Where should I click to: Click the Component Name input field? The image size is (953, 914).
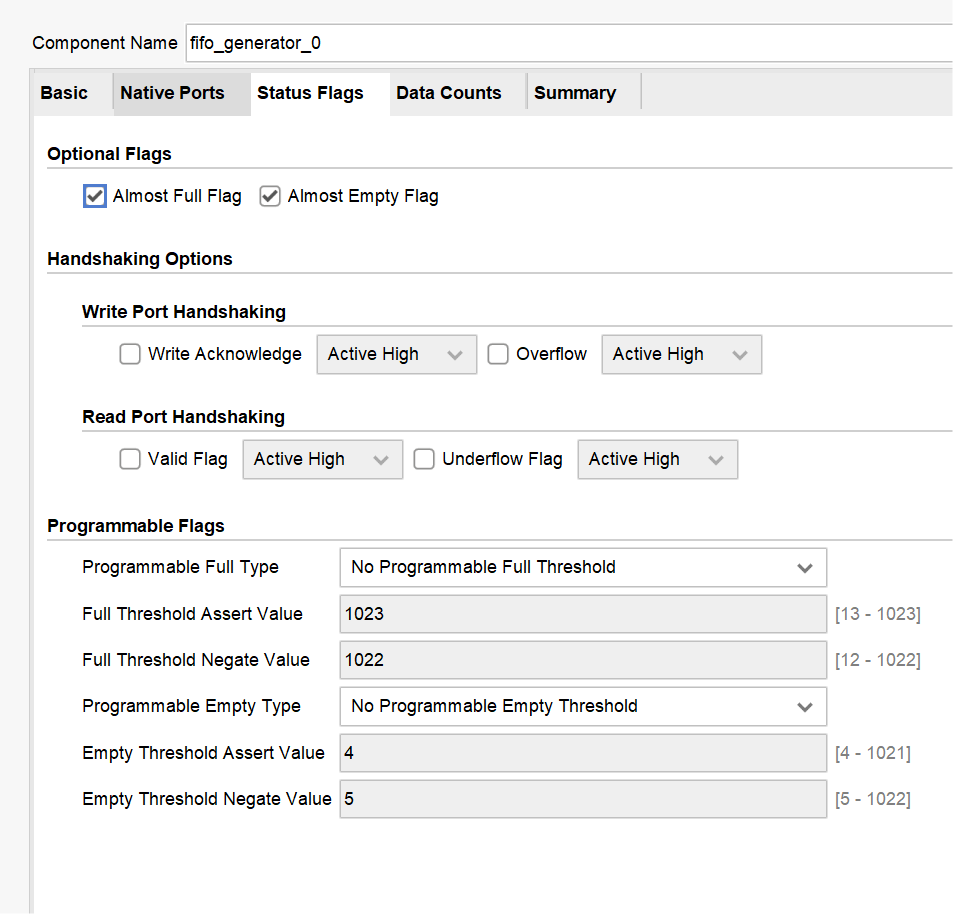569,43
